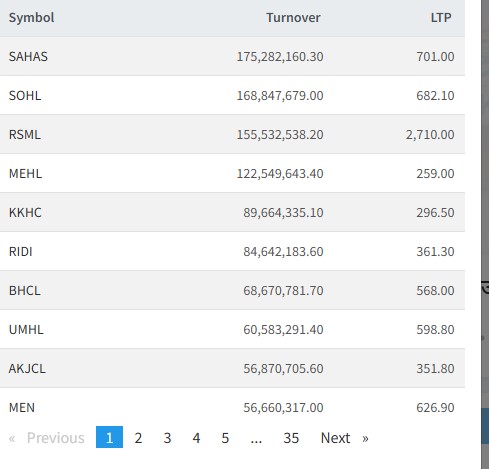Click the MEHL symbol
Screen dimensions: 489x469
pyautogui.click(x=25, y=173)
